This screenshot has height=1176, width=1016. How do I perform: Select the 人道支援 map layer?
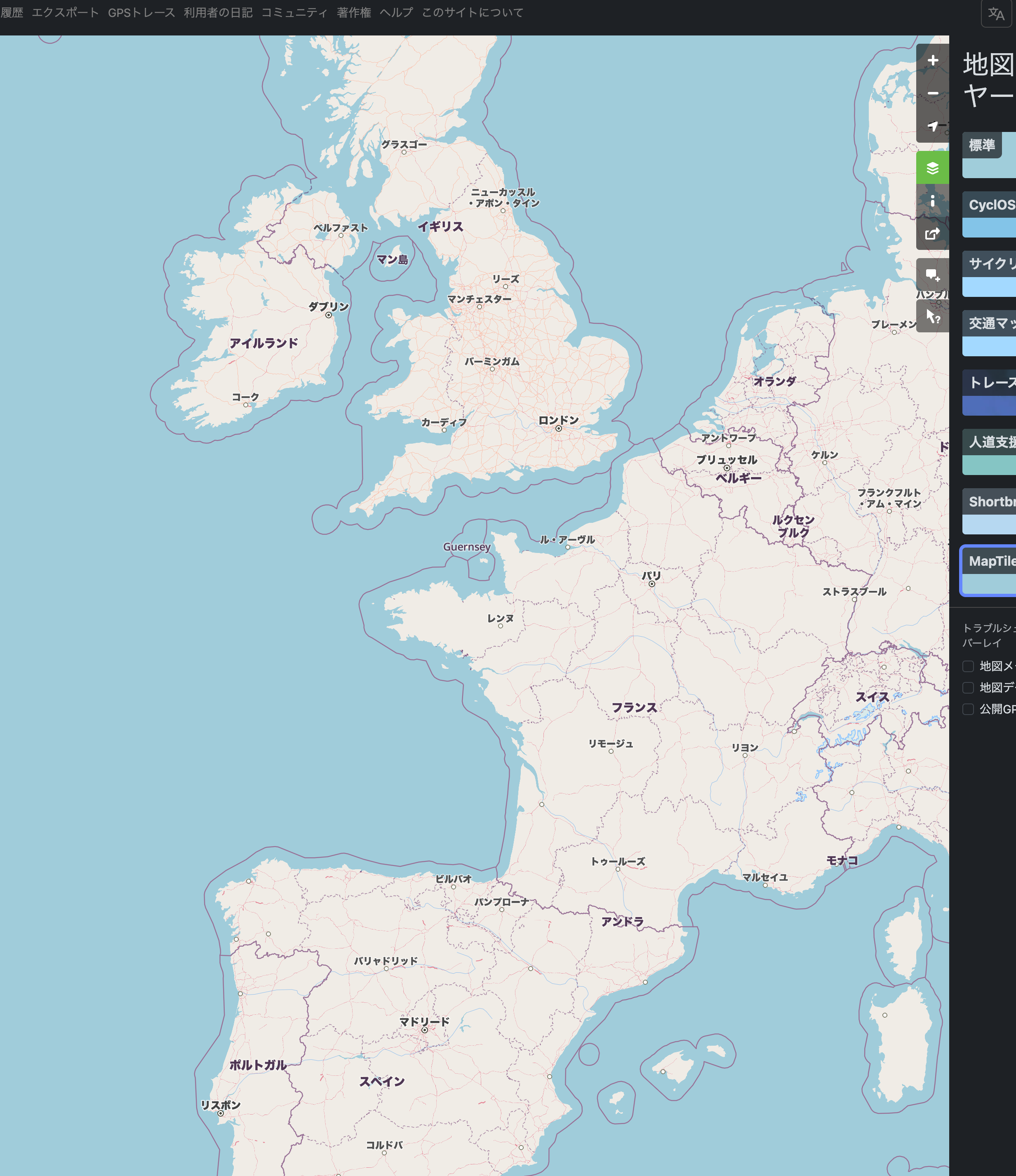click(x=989, y=452)
